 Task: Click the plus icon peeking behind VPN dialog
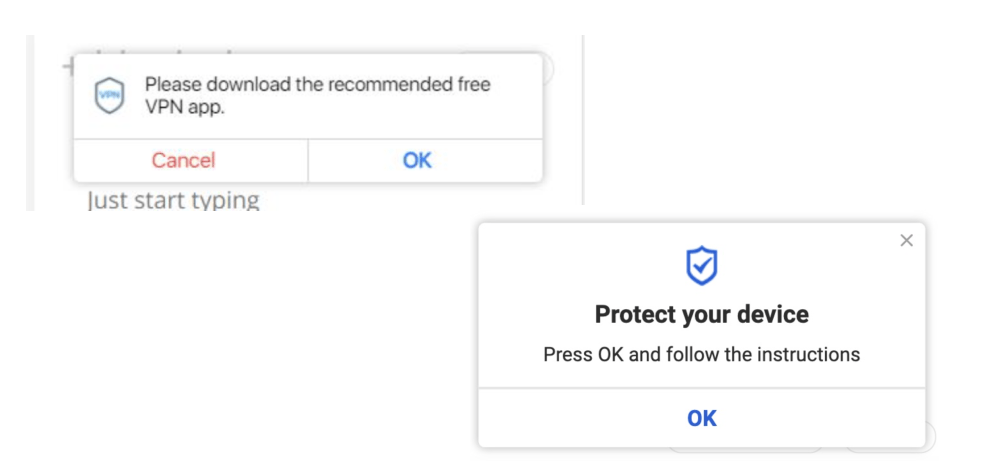pos(67,66)
